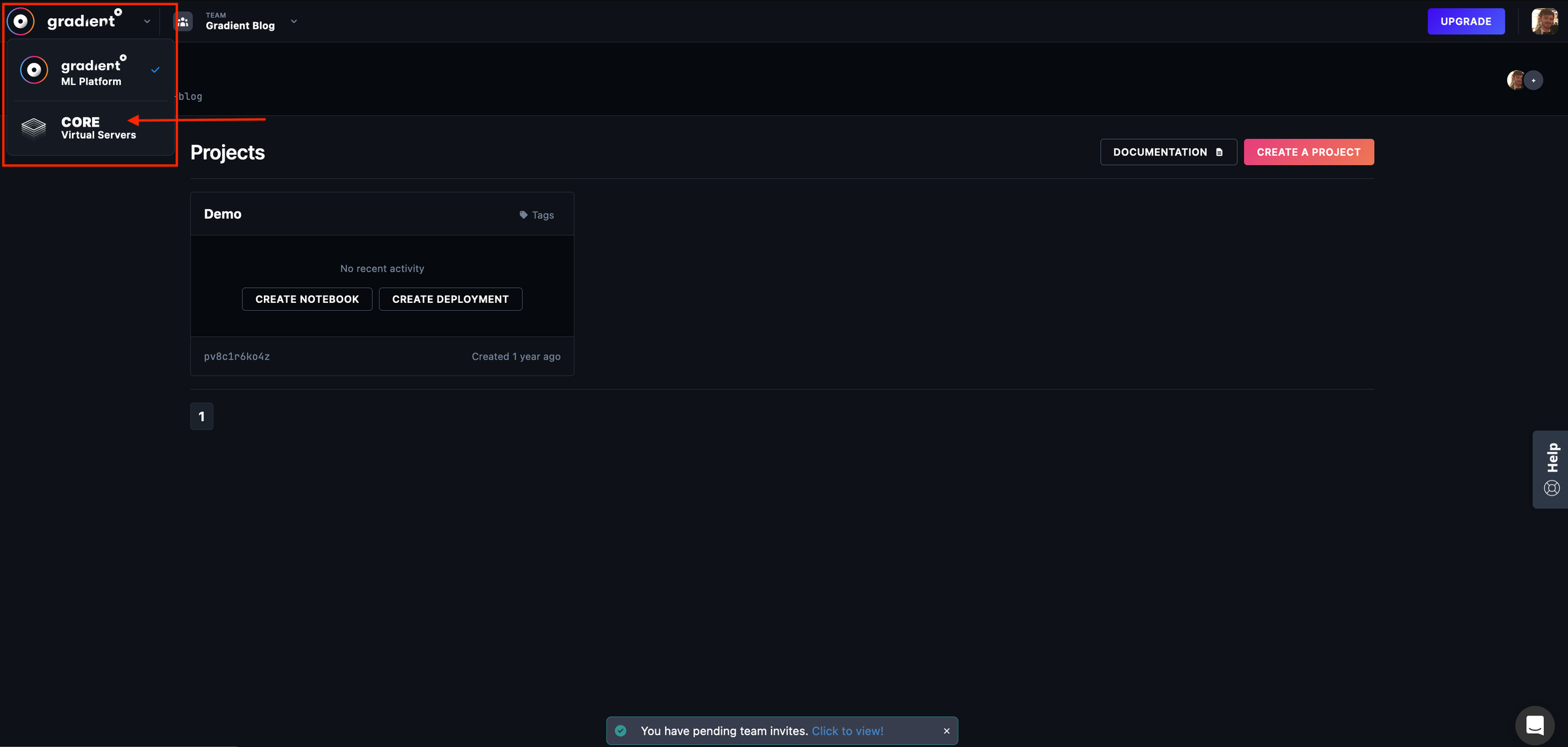Open the chat support bubble icon

(x=1535, y=725)
